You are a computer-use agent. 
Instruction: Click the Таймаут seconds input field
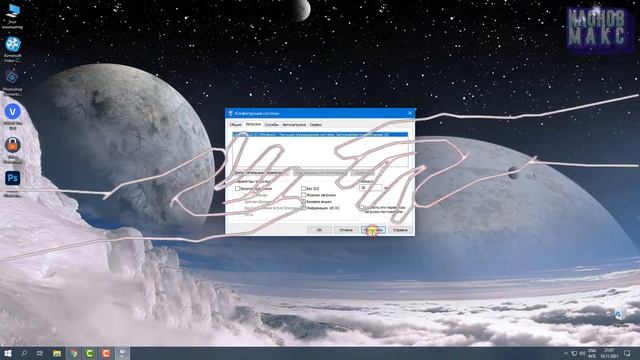(x=370, y=187)
